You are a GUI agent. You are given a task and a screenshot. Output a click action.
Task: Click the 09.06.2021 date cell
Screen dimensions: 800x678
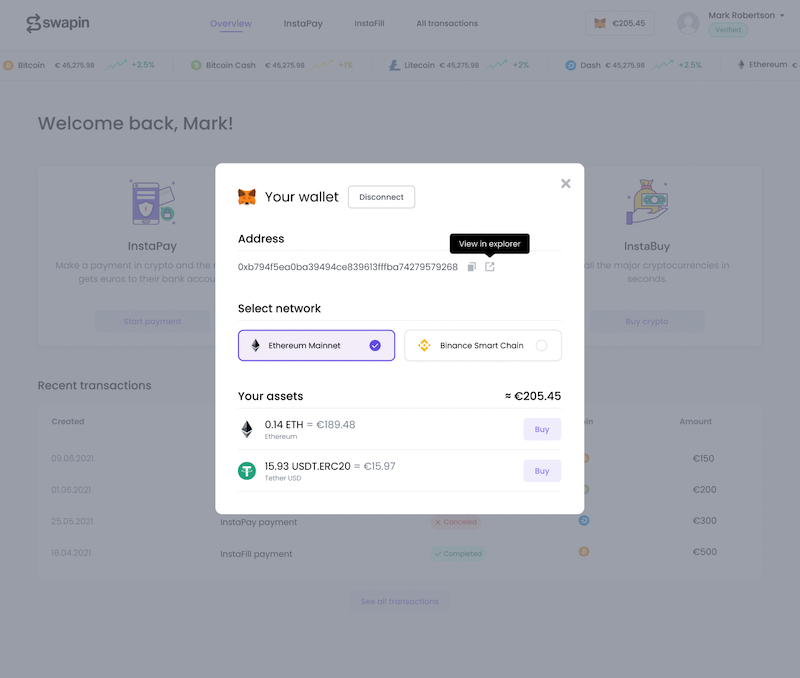point(72,458)
